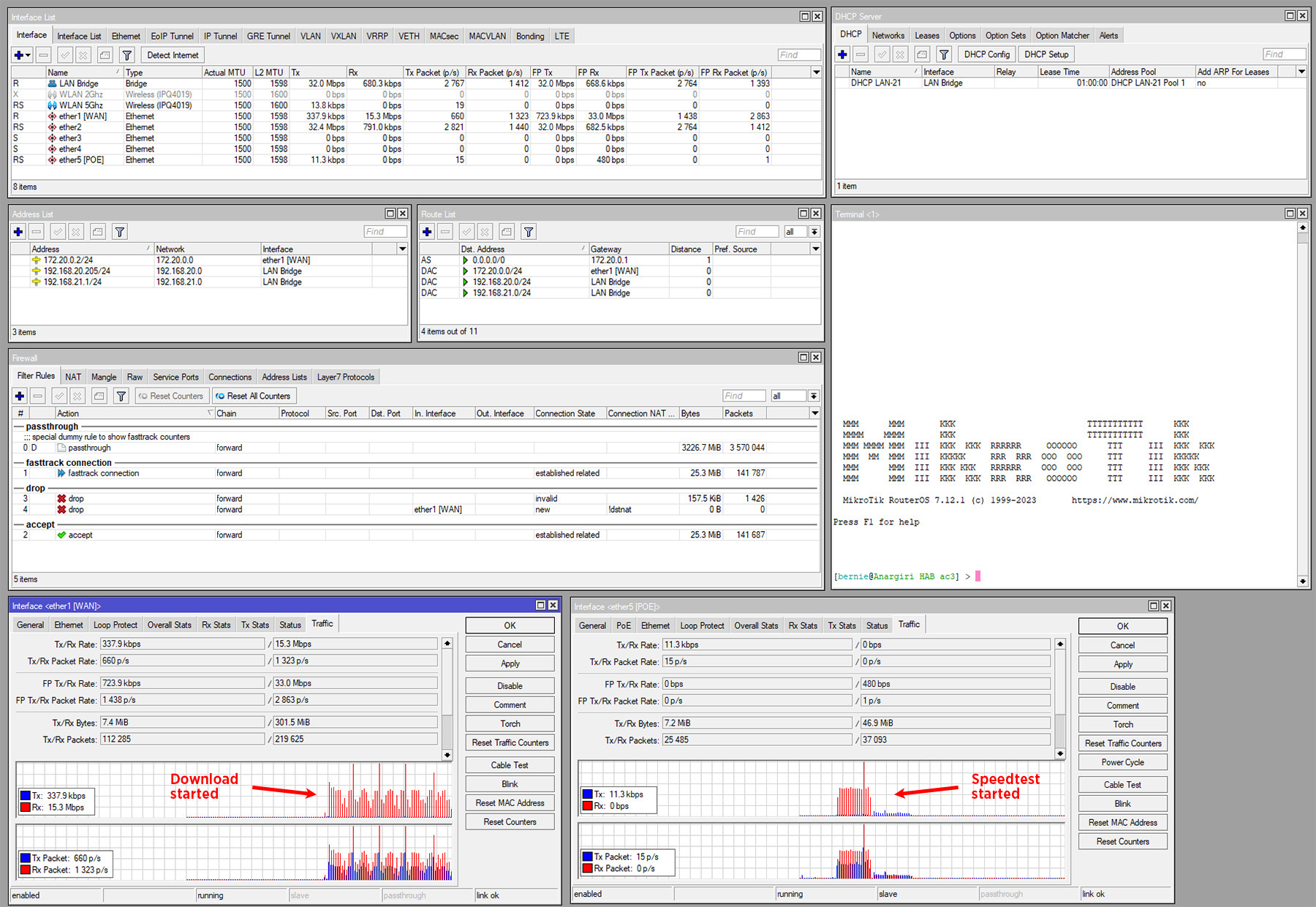Image resolution: width=1316 pixels, height=907 pixels.
Task: Add a new DHCP server entry
Action: pos(842,54)
